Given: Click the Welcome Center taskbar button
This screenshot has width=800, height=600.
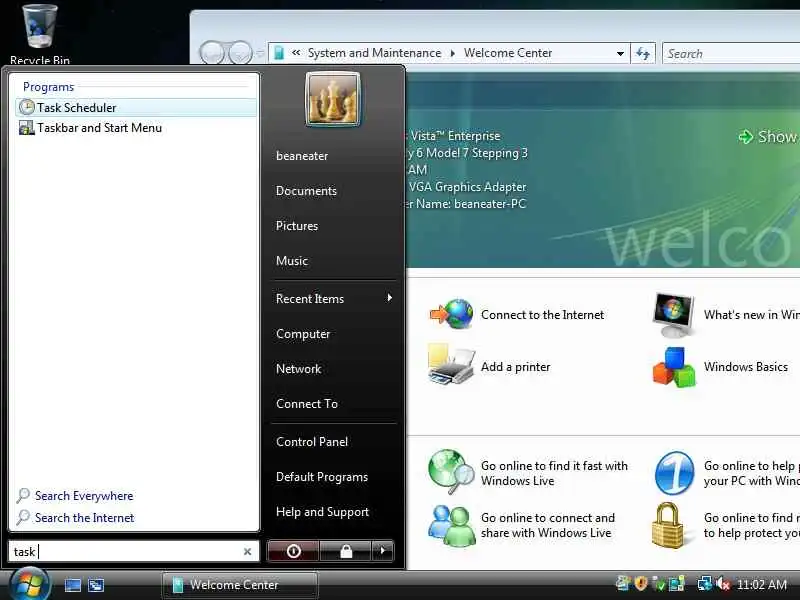Looking at the screenshot, I should pyautogui.click(x=240, y=585).
